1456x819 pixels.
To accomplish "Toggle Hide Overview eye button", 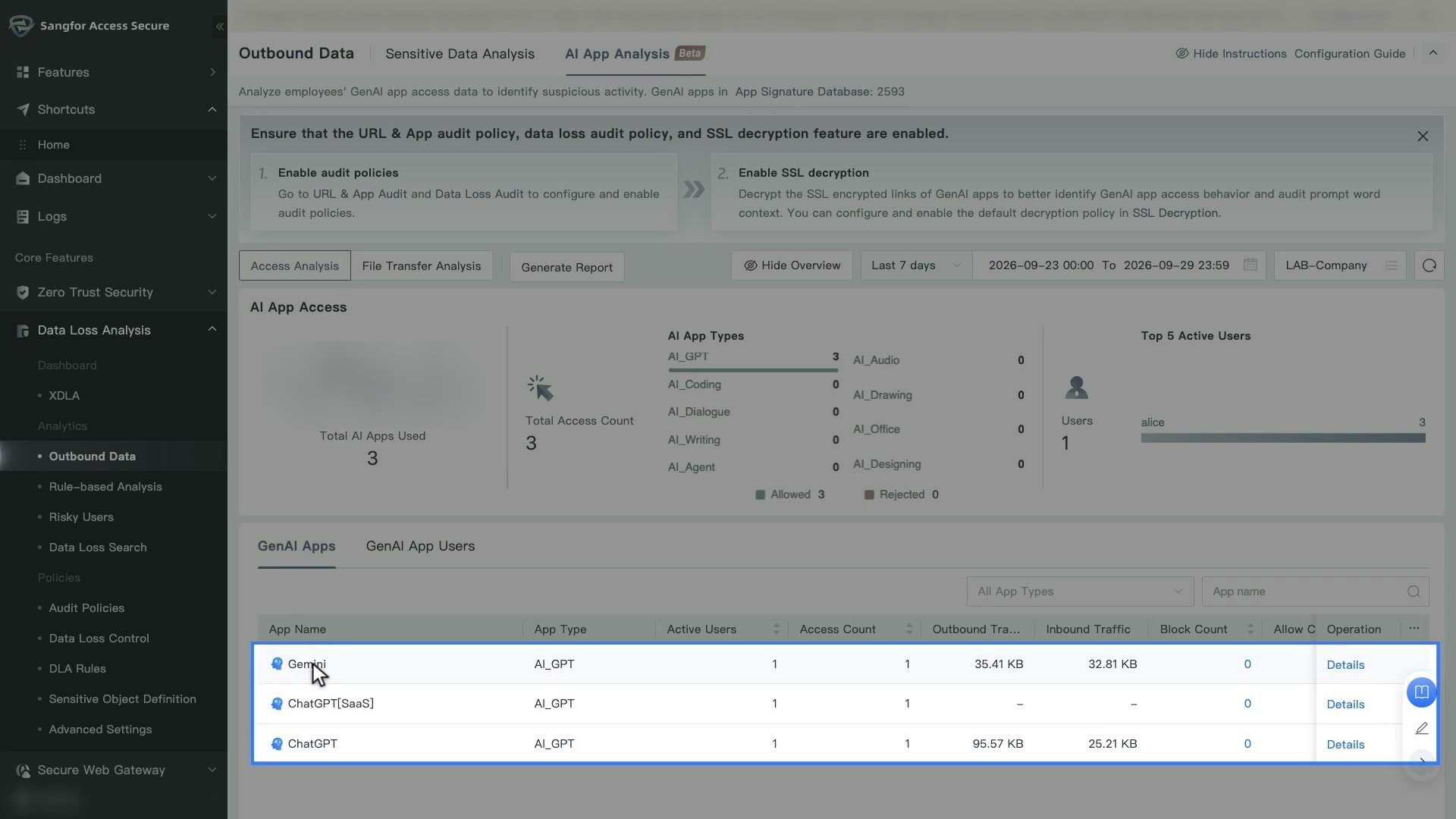I will [792, 266].
